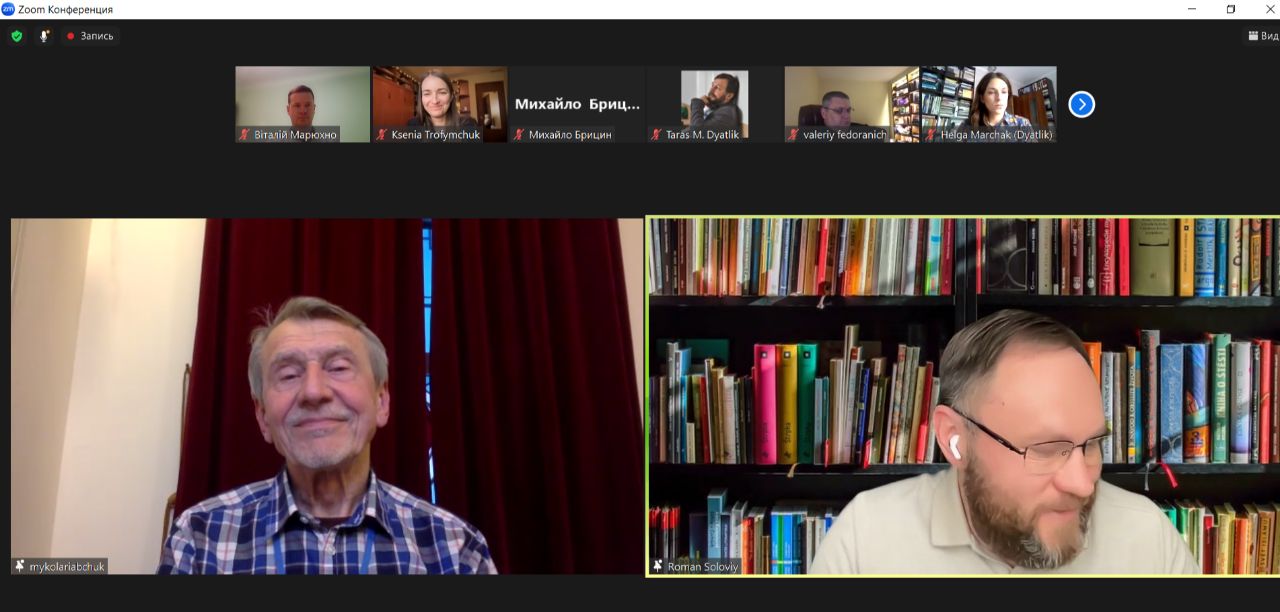Click the pin icon next to Roman Soloviy

(657, 566)
